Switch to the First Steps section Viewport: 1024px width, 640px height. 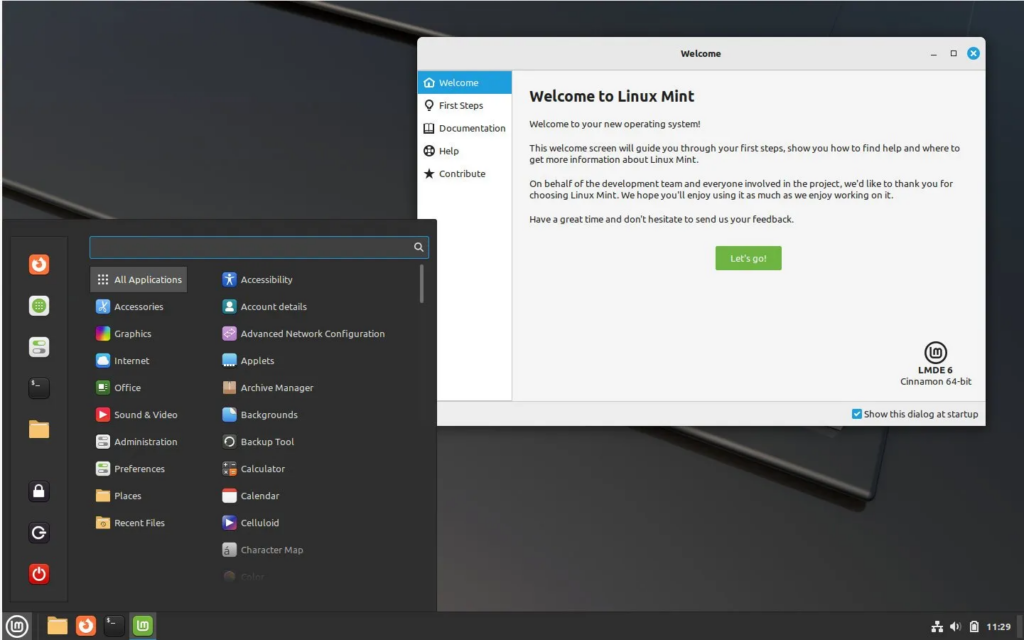coord(462,105)
